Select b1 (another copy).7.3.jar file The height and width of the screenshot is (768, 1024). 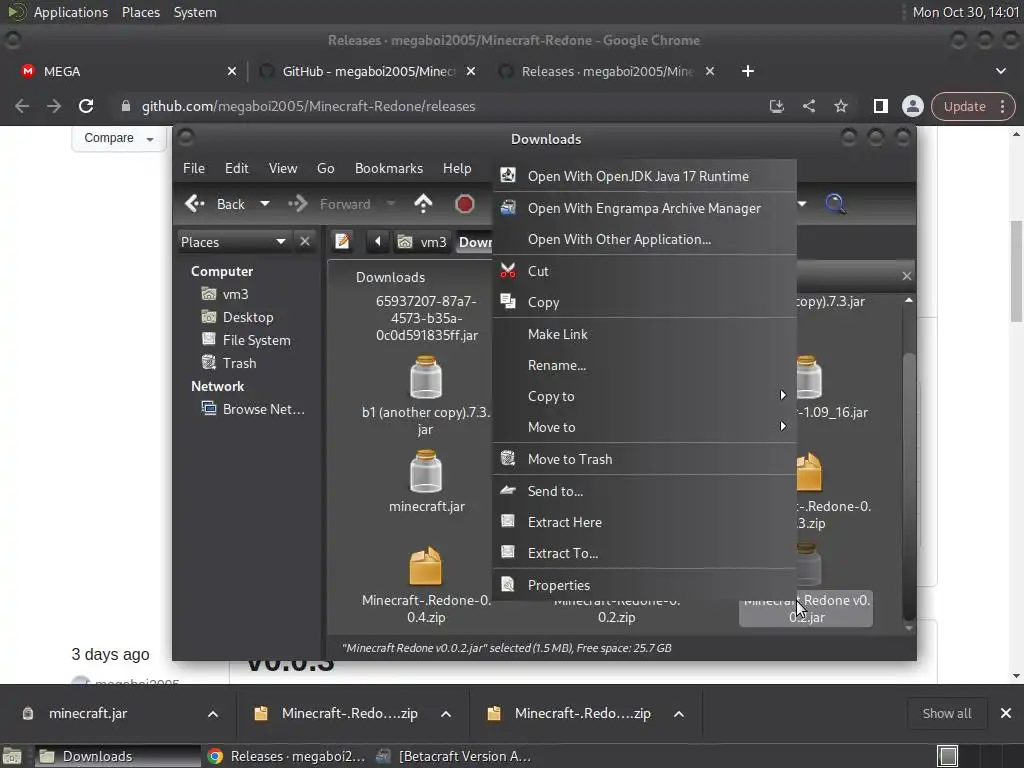pyautogui.click(x=426, y=395)
